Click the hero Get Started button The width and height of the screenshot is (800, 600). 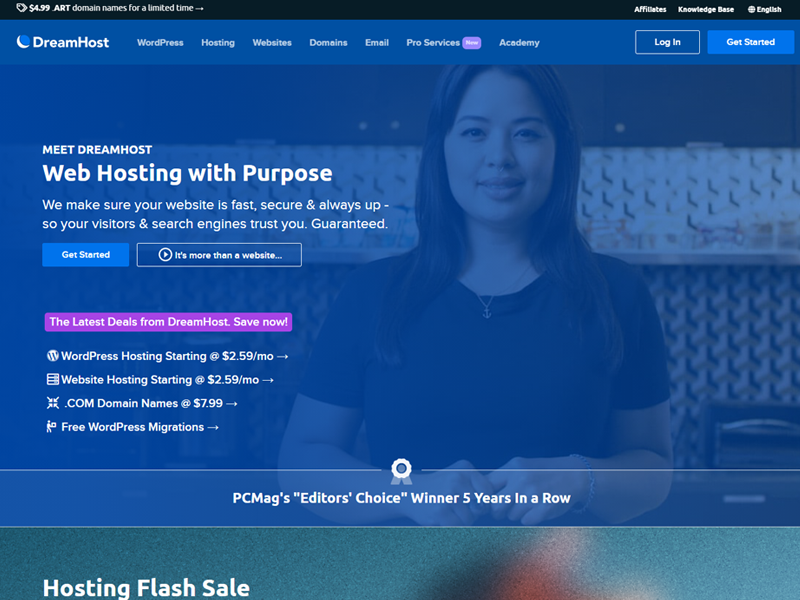pos(86,255)
